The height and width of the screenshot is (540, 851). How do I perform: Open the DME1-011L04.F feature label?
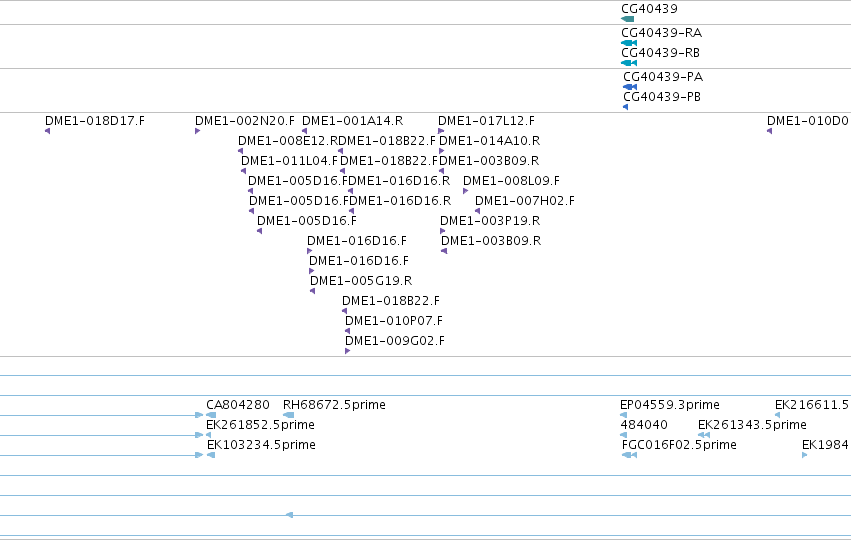pos(289,161)
